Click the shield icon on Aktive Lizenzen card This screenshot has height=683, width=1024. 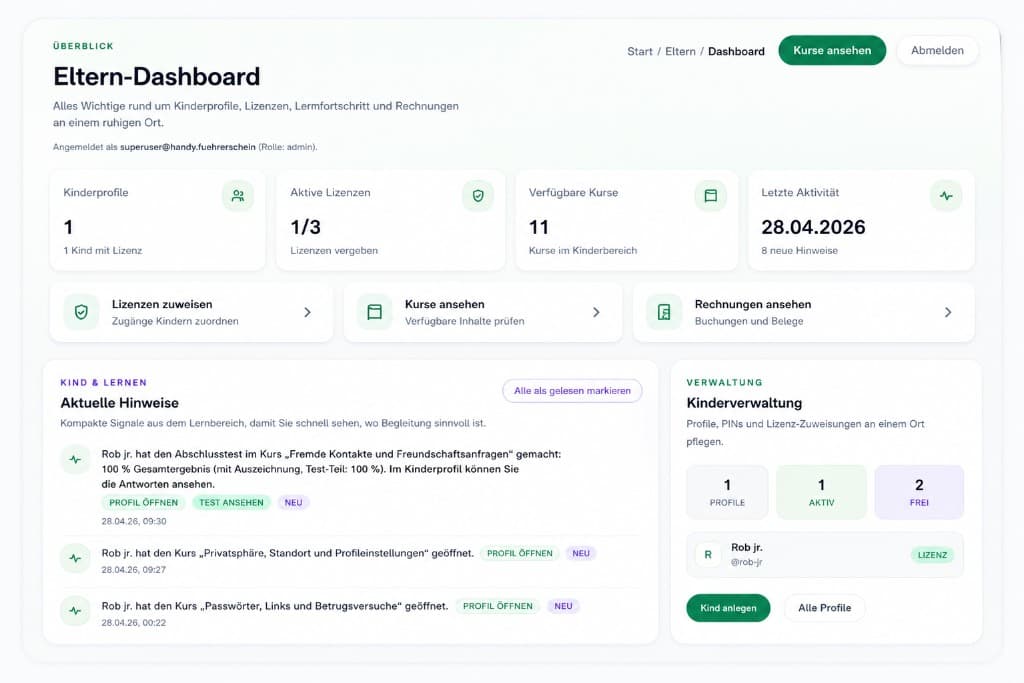[478, 196]
